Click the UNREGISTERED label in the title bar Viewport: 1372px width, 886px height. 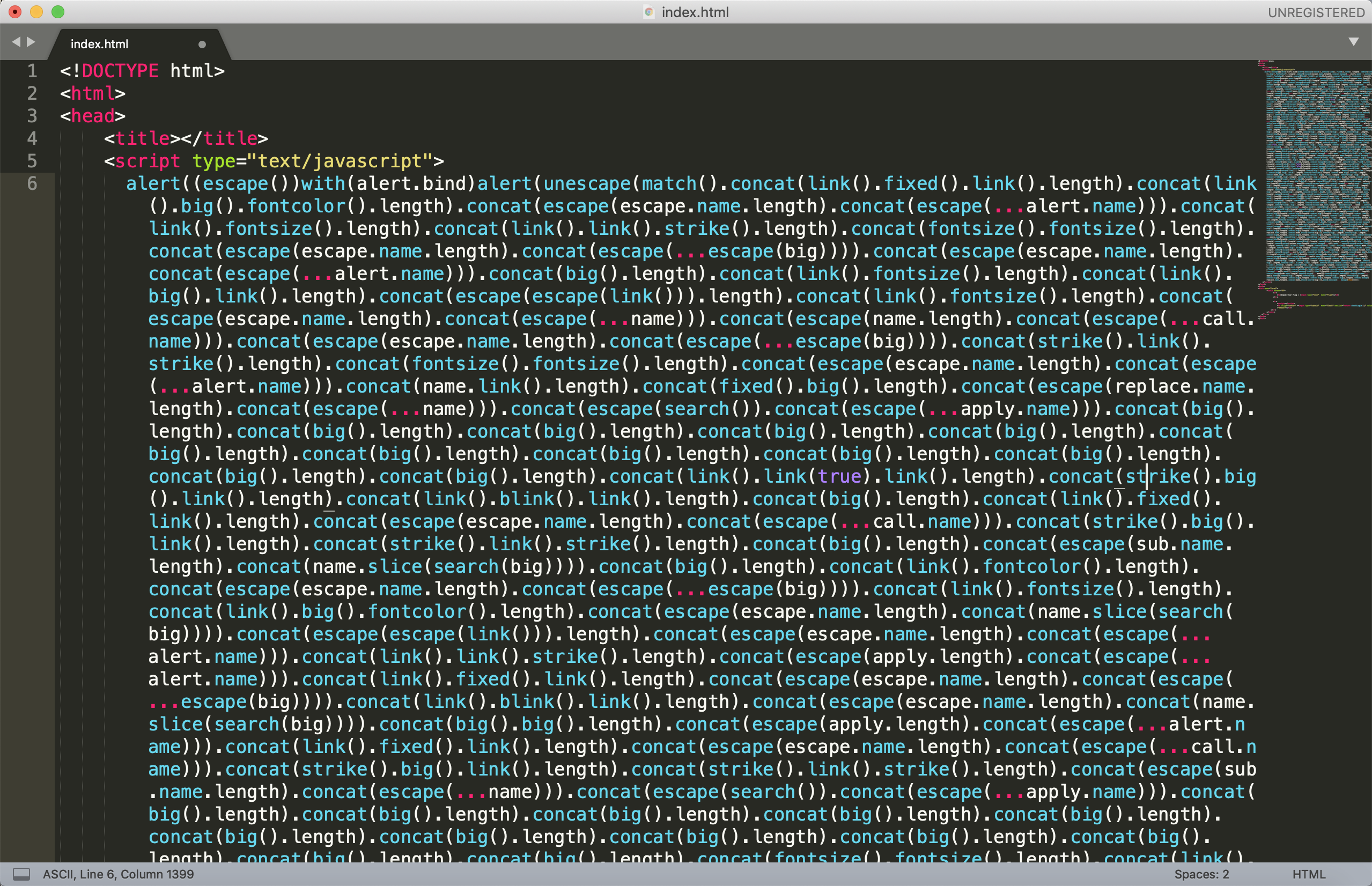[1316, 13]
